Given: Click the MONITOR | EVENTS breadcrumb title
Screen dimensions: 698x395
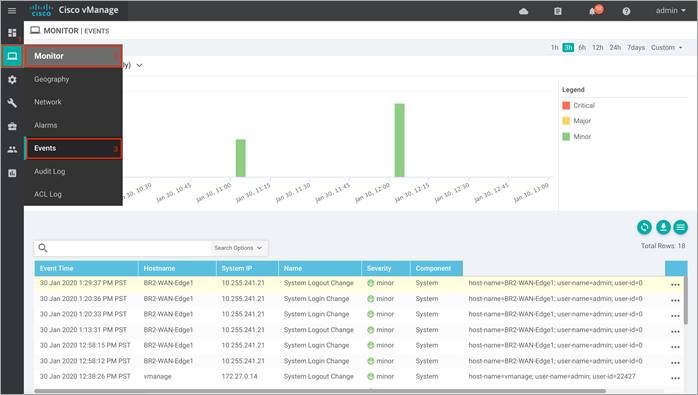Looking at the screenshot, I should coord(76,31).
